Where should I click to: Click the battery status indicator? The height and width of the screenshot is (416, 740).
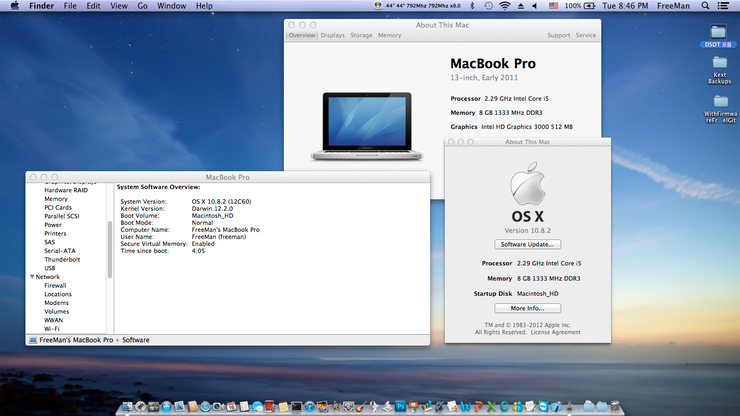580,6
